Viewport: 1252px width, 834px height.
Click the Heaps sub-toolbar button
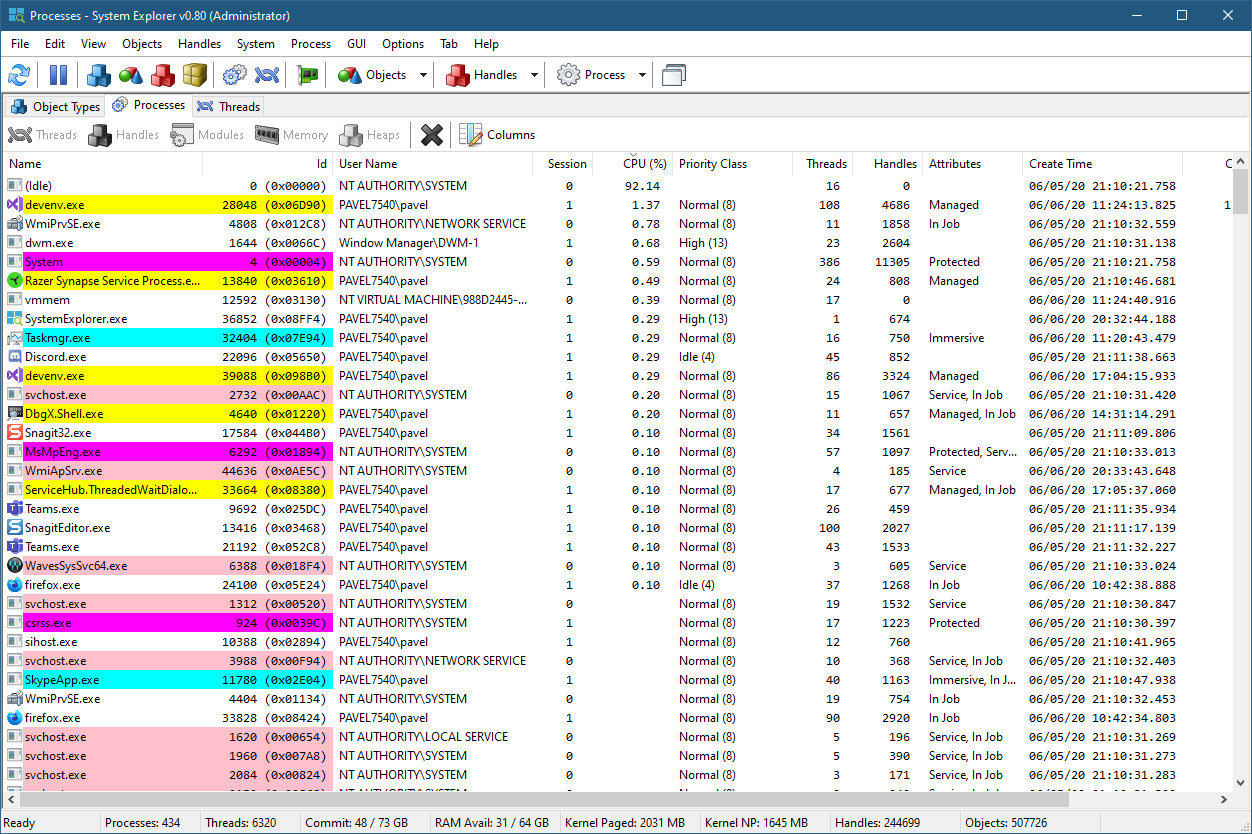tap(370, 135)
